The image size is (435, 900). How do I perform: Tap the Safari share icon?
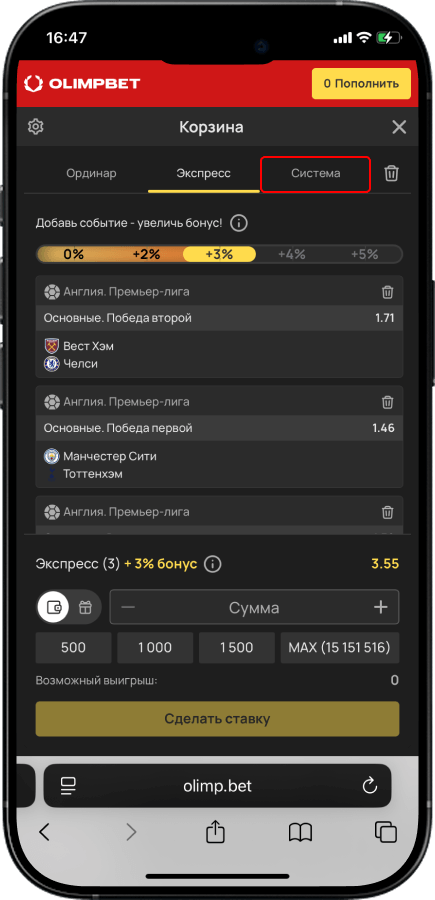pyautogui.click(x=214, y=832)
